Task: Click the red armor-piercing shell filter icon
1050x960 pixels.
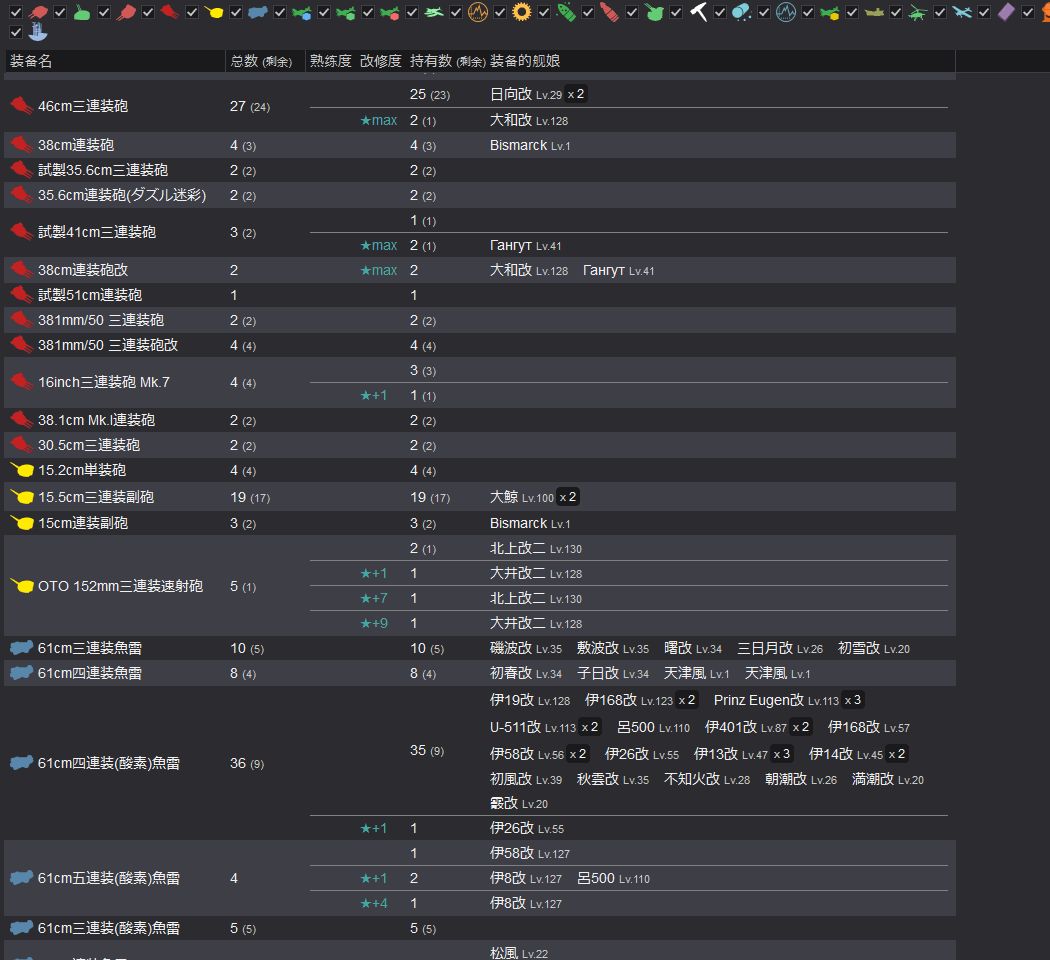Action: 609,12
